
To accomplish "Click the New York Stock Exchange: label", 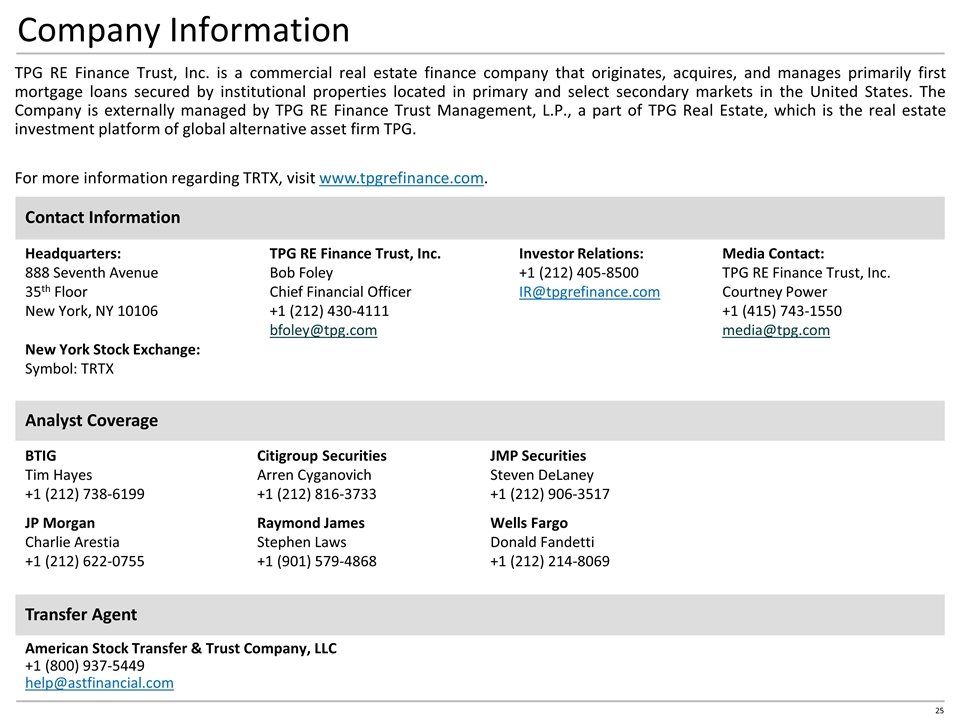I will 113,350.
